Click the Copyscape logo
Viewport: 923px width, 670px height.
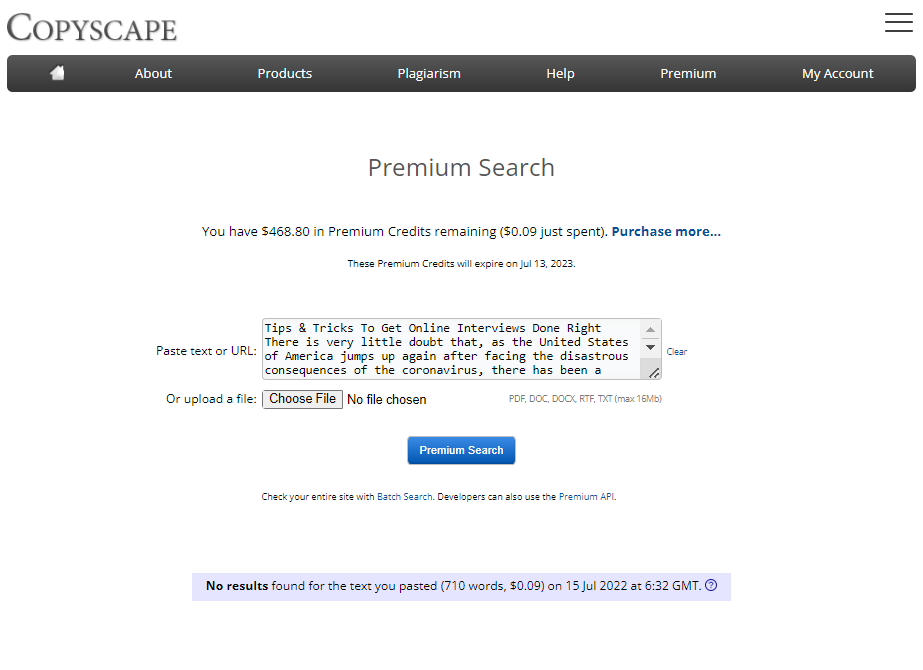click(x=92, y=28)
